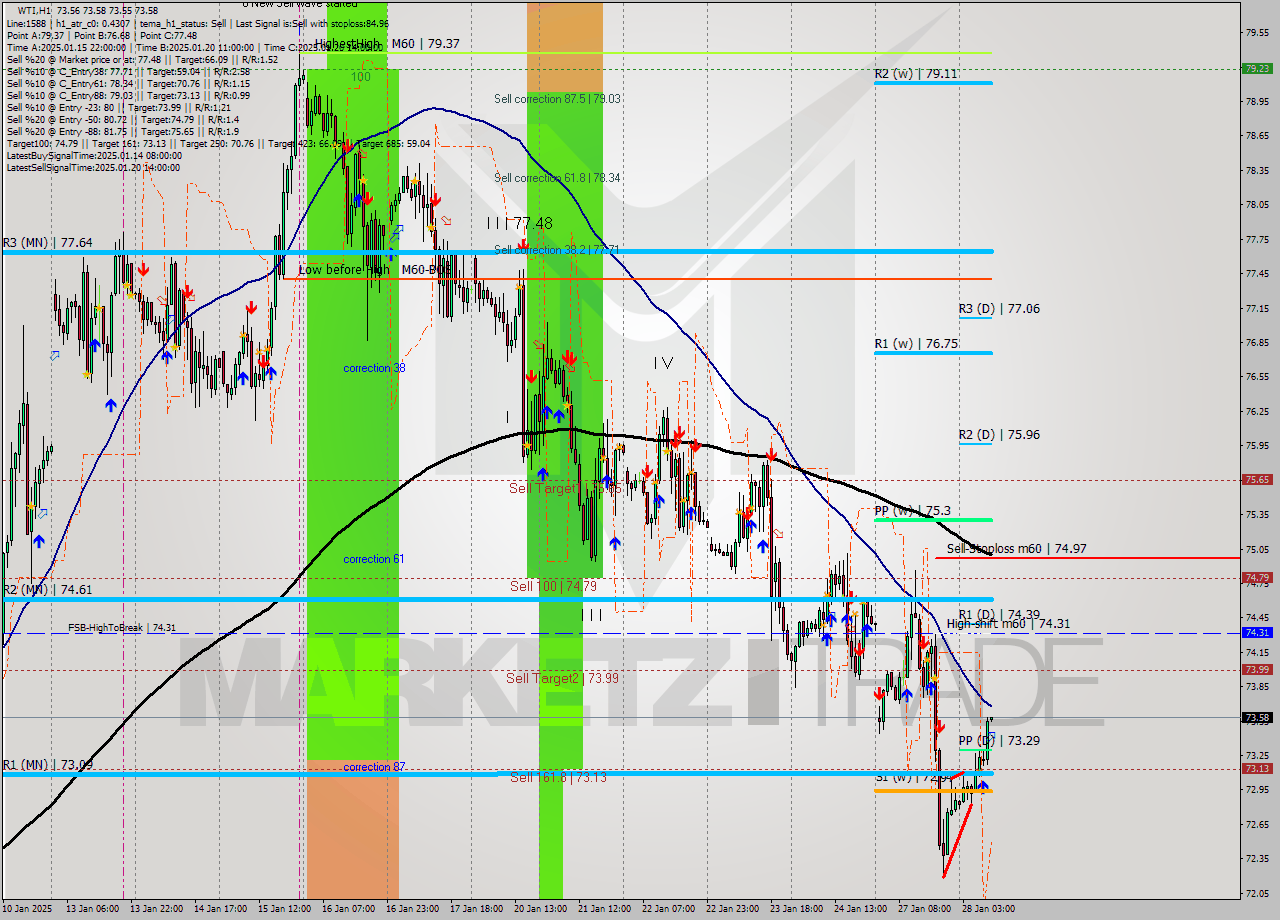Click the FSB-HighToBreak | 74.31 label
The image size is (1280, 920).
122,628
